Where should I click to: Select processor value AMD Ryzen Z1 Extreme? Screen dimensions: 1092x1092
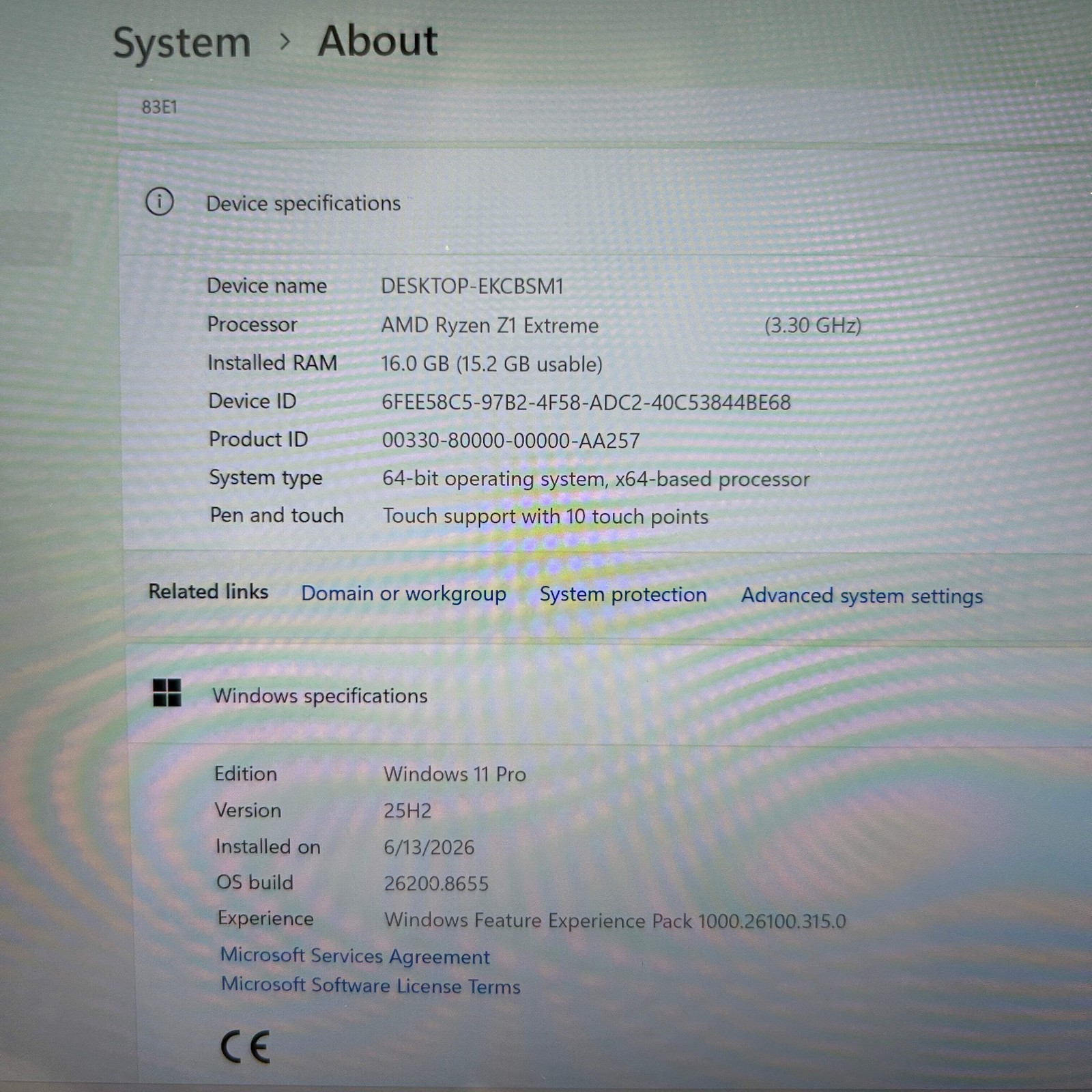pyautogui.click(x=489, y=326)
